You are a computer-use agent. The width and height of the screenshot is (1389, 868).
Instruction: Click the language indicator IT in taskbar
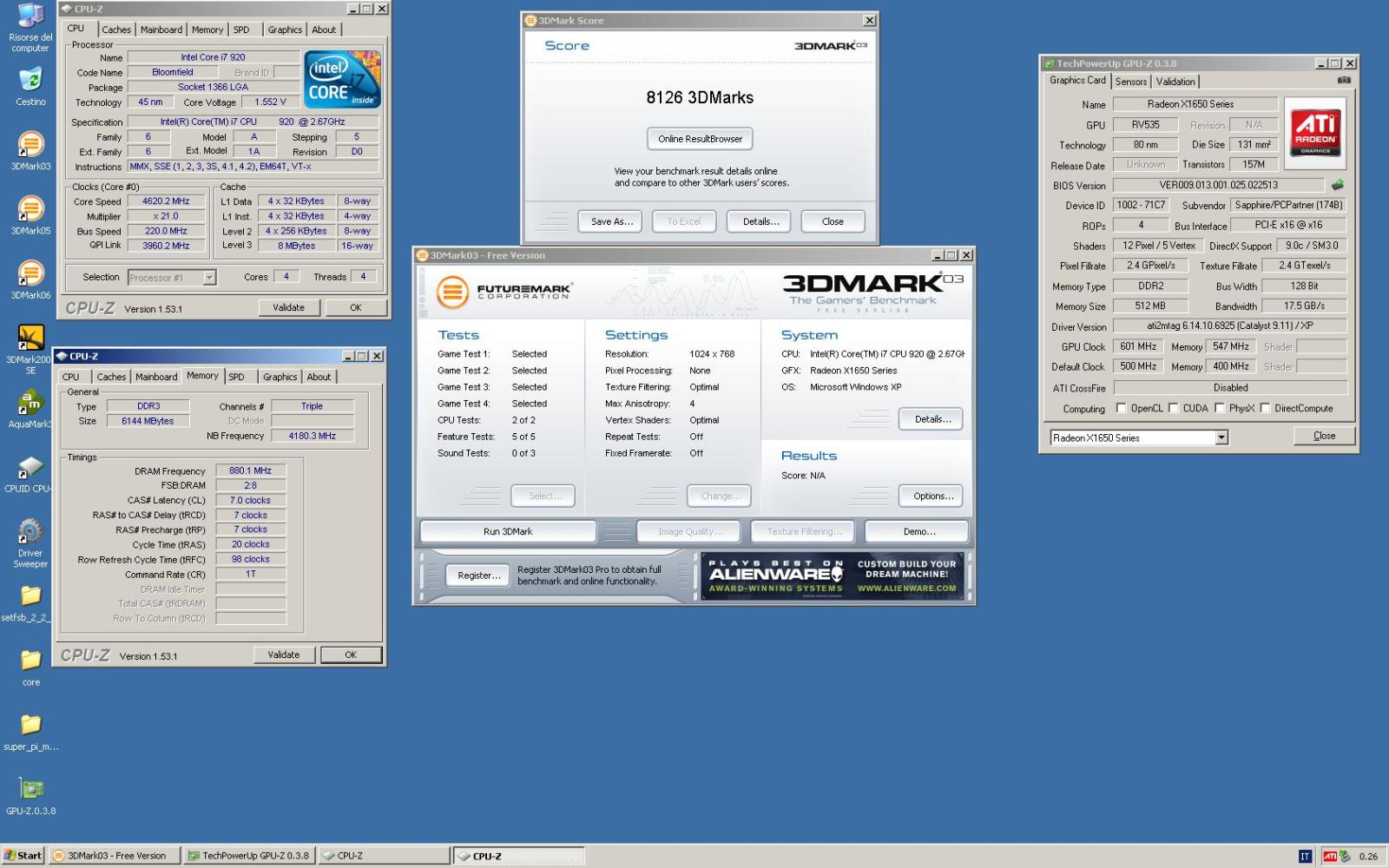1304,856
